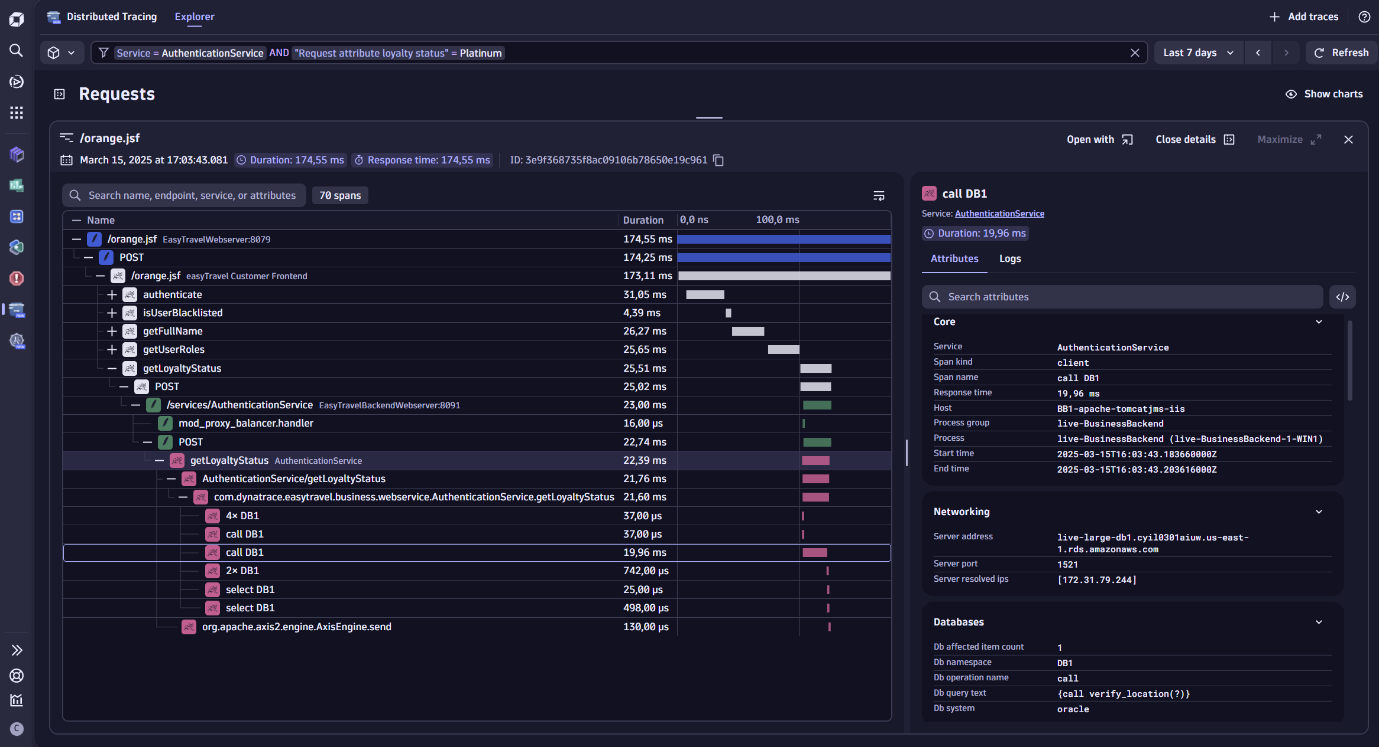This screenshot has height=747, width=1379.
Task: Click the Close details button
Action: point(1187,139)
